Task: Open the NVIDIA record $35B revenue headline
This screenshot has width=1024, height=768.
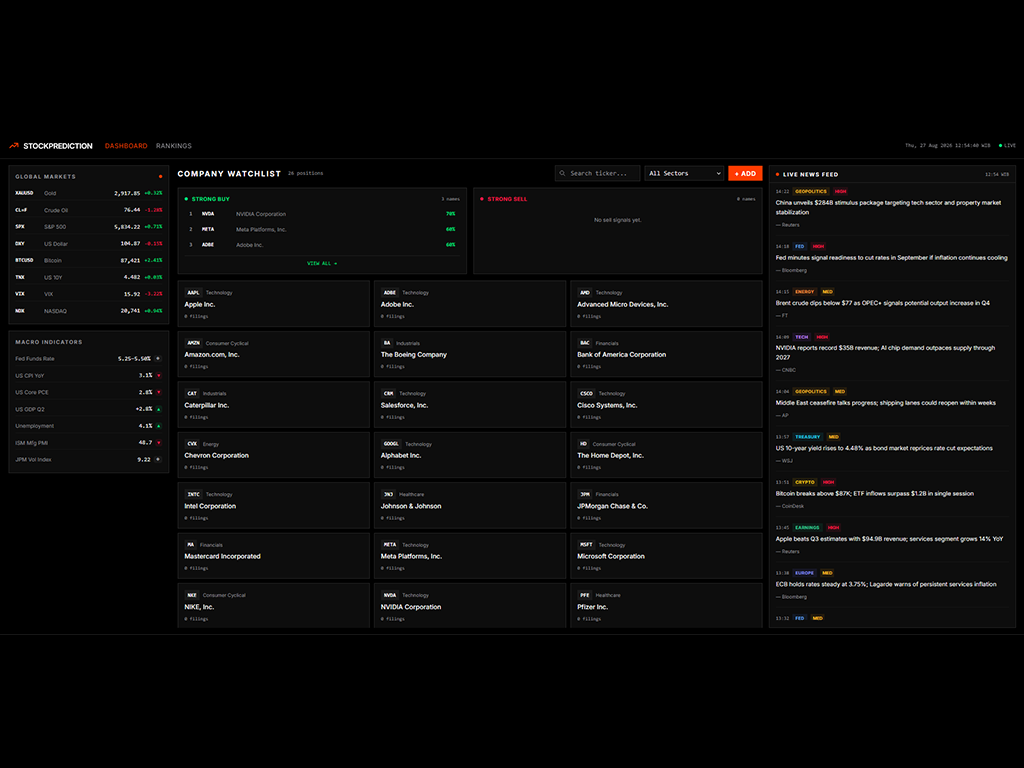Action: pos(886,353)
